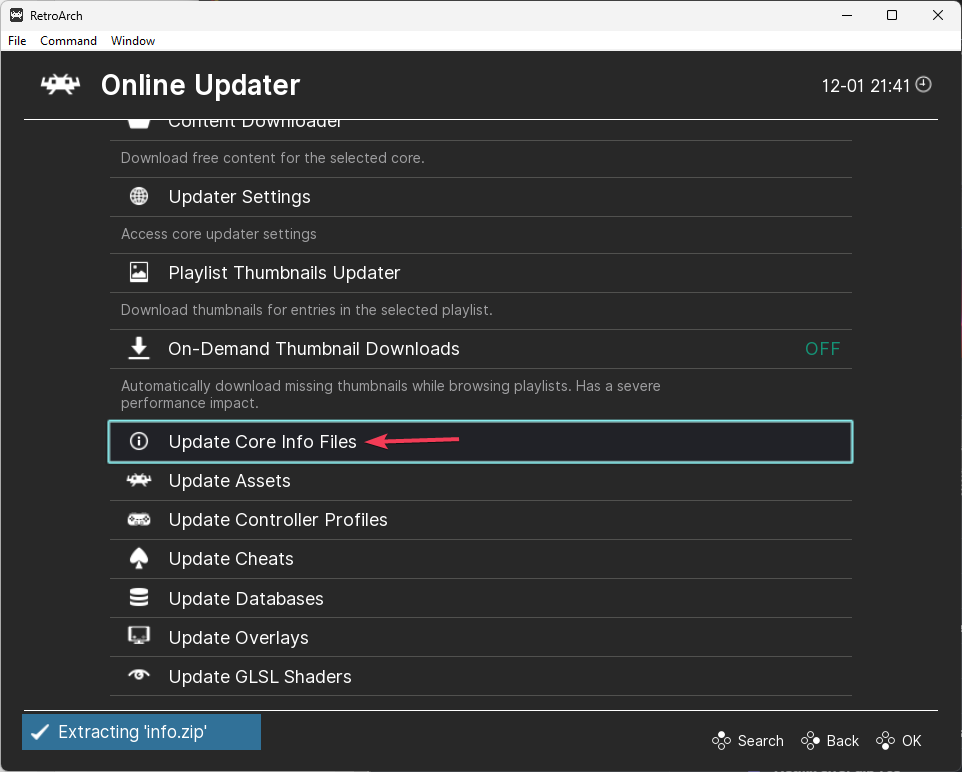Image resolution: width=962 pixels, height=772 pixels.
Task: Select Update Overlays entry
Action: click(480, 638)
